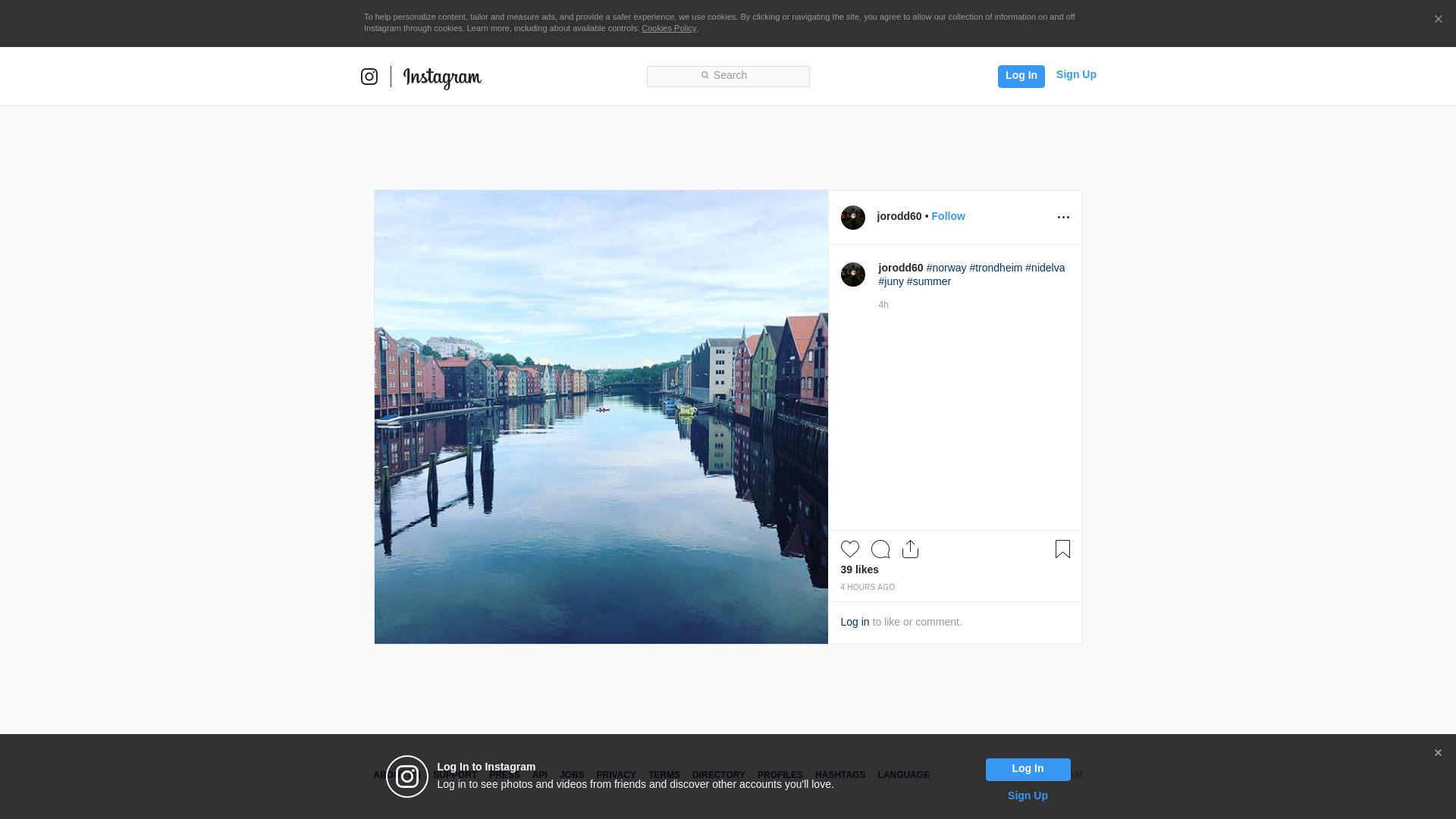This screenshot has height=819, width=1456.
Task: Dismiss the cookie notice banner
Action: click(x=1438, y=20)
